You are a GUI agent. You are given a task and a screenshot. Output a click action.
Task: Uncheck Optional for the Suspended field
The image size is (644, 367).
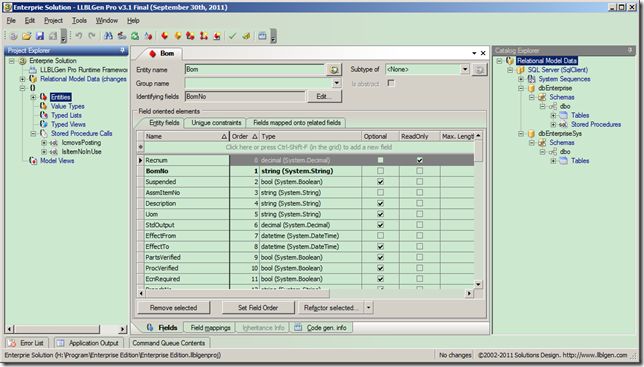click(x=380, y=181)
